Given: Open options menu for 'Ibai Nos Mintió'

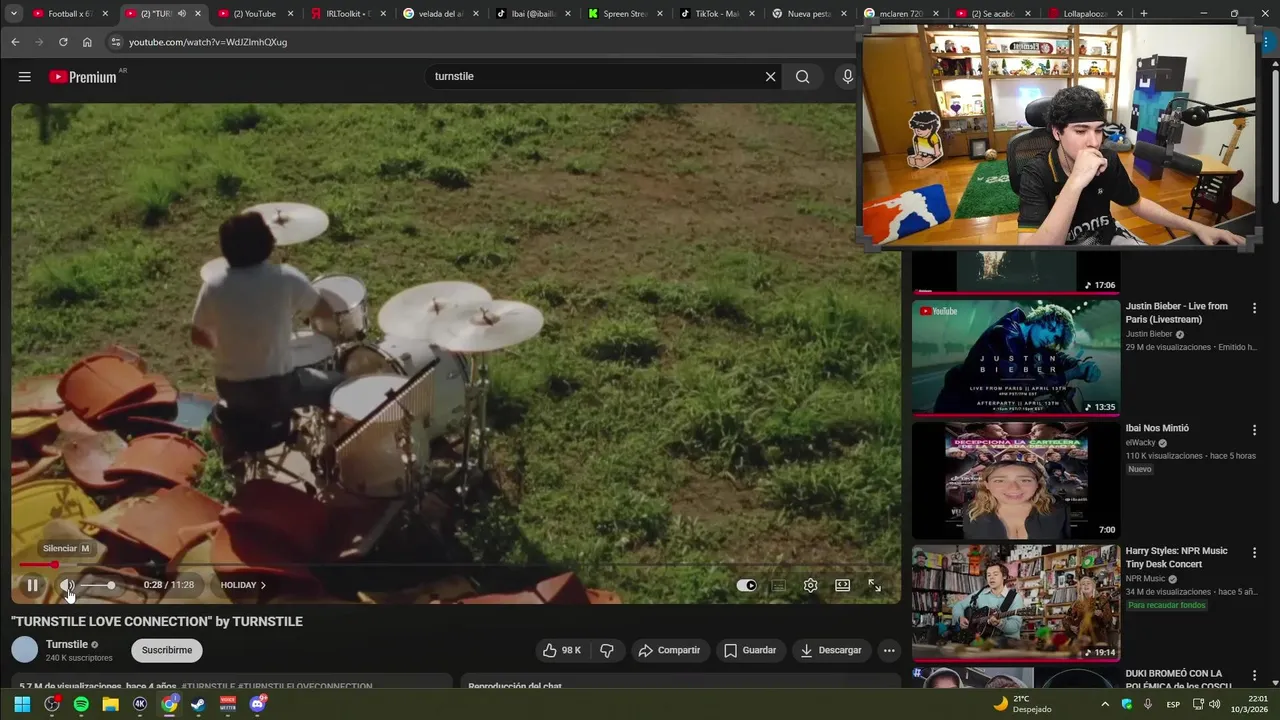Looking at the screenshot, I should pyautogui.click(x=1254, y=430).
